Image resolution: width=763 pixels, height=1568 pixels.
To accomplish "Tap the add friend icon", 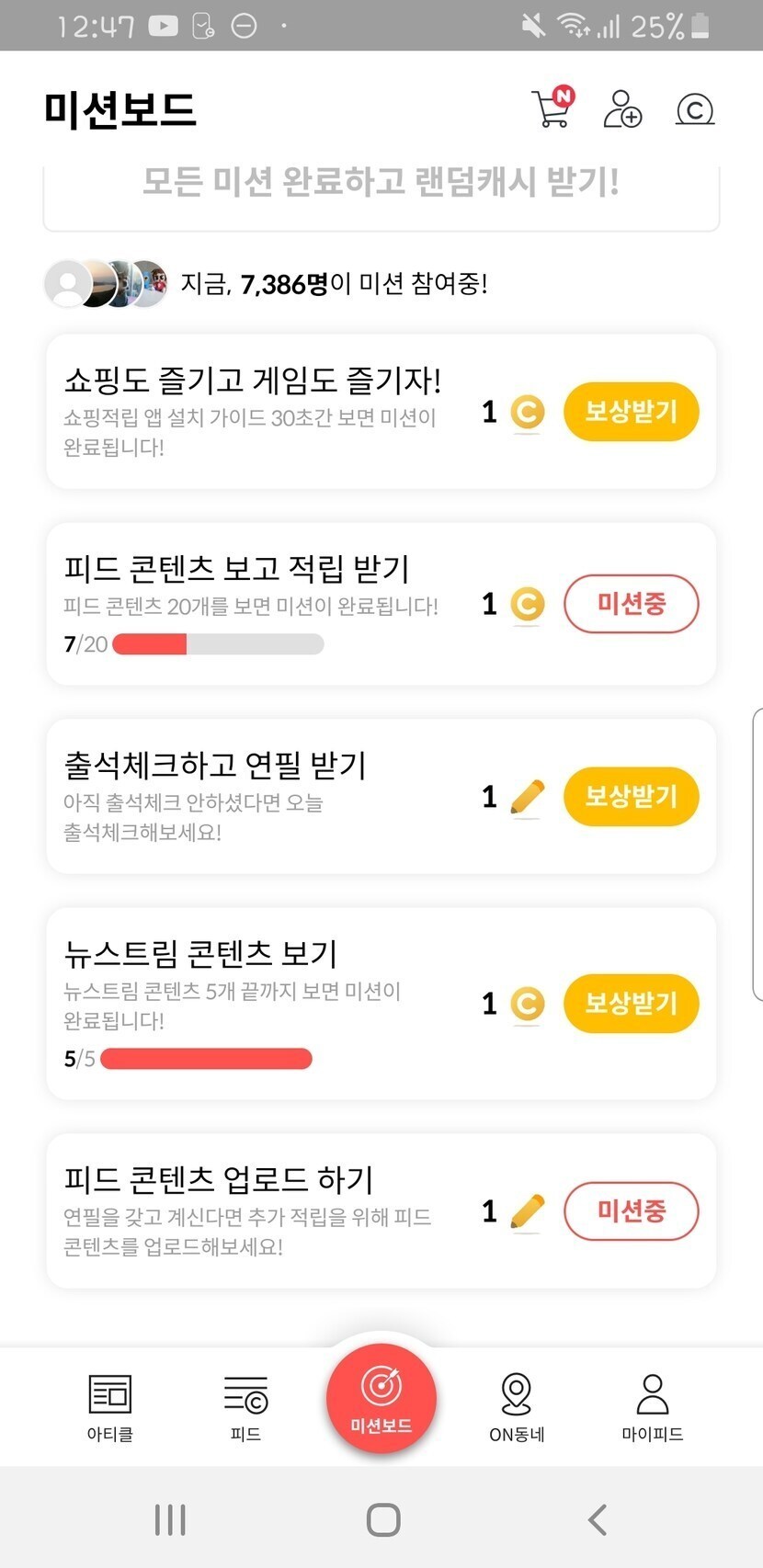I will [621, 108].
